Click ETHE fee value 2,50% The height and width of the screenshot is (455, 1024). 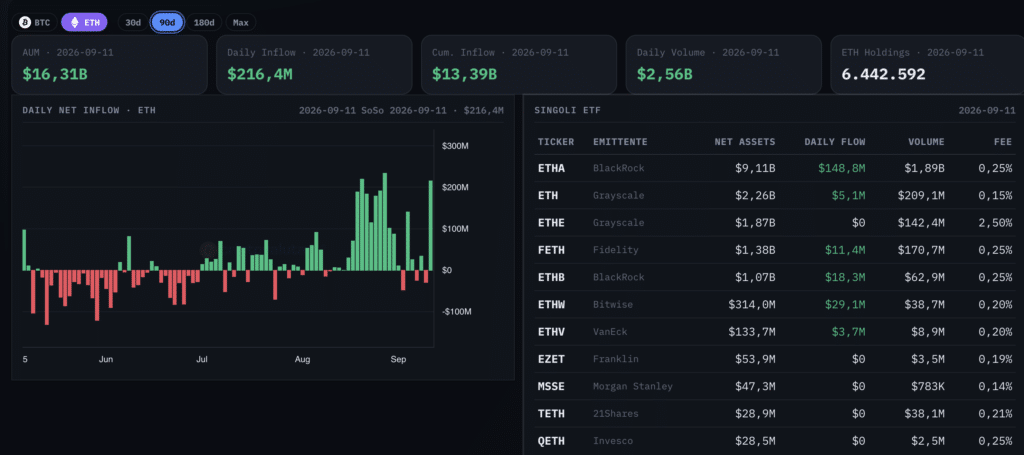tap(995, 223)
